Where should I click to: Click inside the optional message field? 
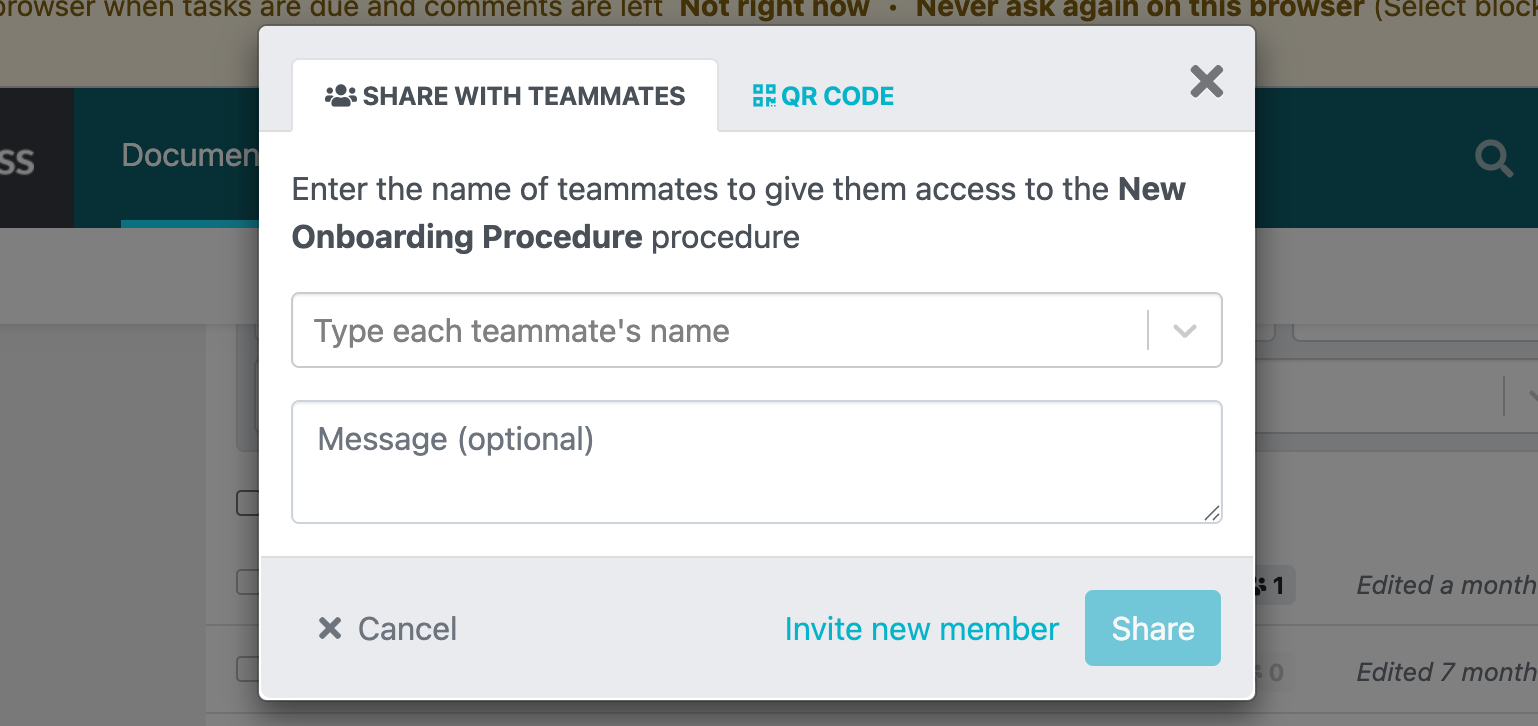[756, 460]
